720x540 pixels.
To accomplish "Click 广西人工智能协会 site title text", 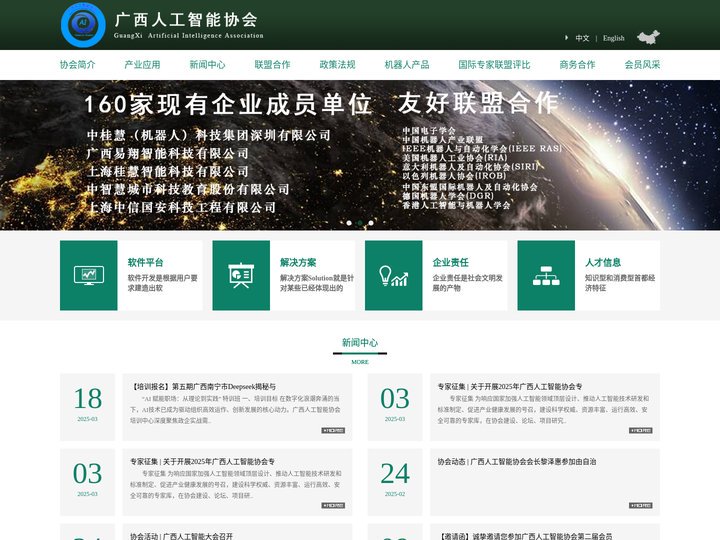I will click(186, 20).
